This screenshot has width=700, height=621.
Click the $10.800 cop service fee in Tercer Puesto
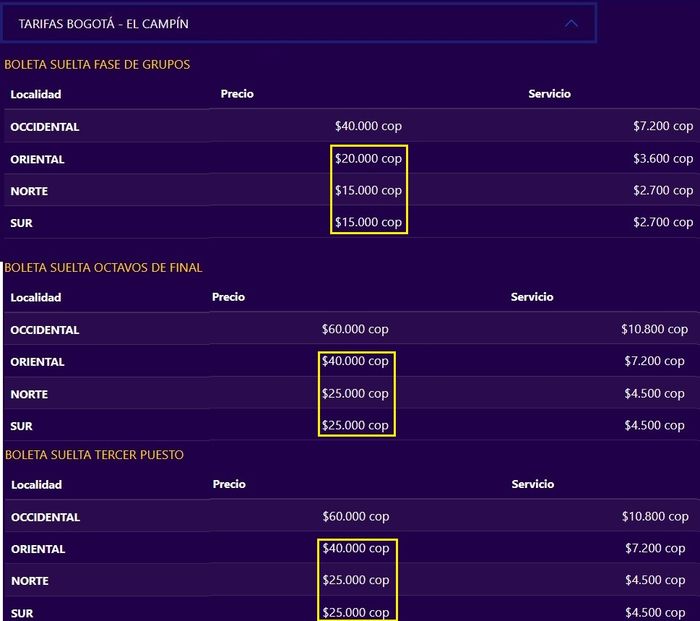tap(654, 516)
